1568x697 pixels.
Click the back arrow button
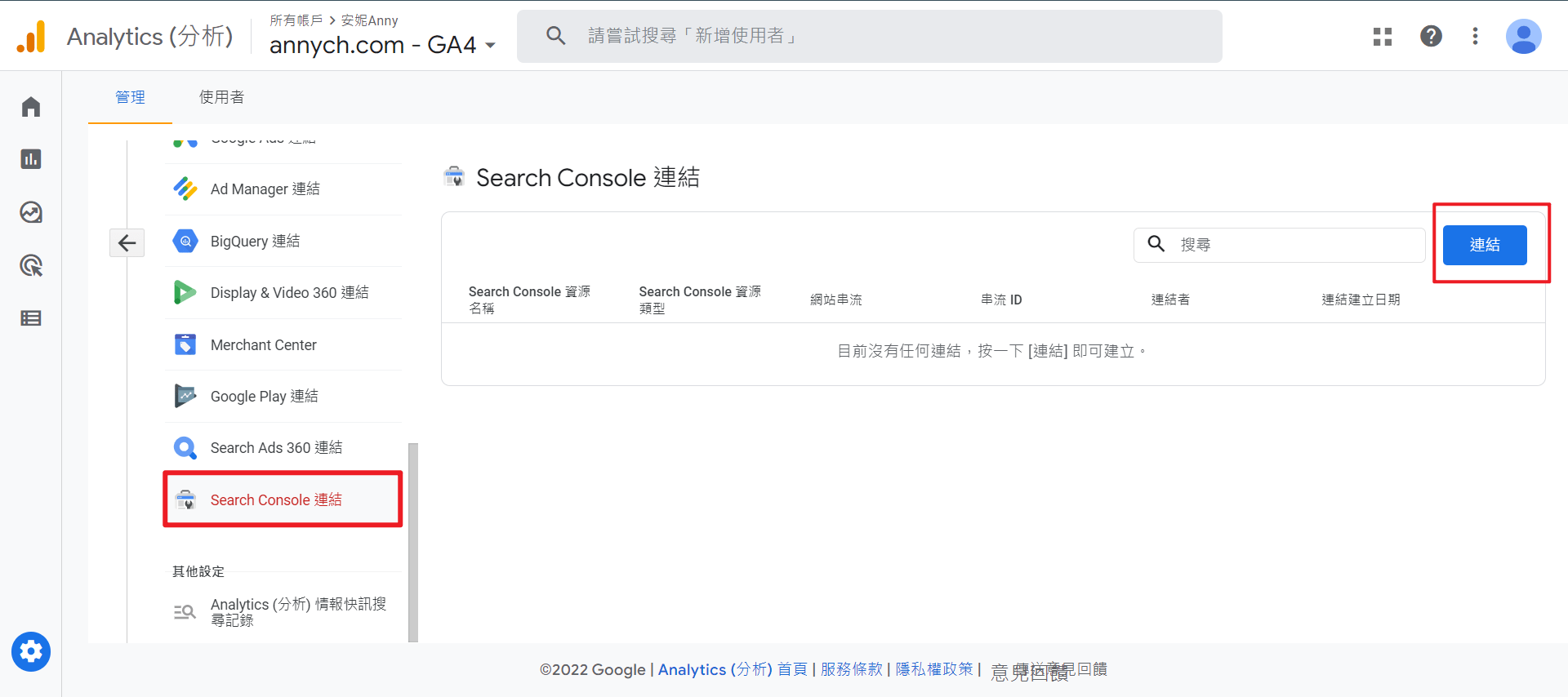[x=127, y=242]
